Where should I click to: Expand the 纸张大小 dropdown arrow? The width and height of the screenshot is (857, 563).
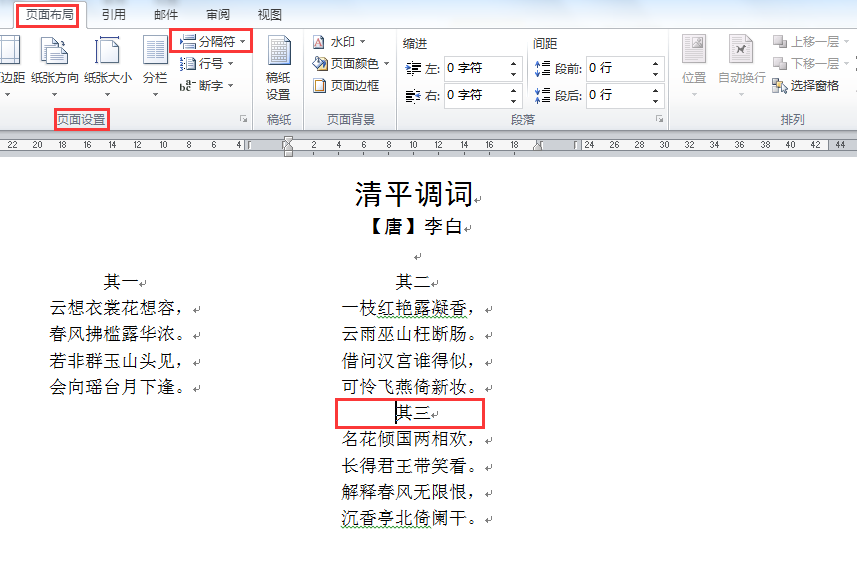(108, 95)
